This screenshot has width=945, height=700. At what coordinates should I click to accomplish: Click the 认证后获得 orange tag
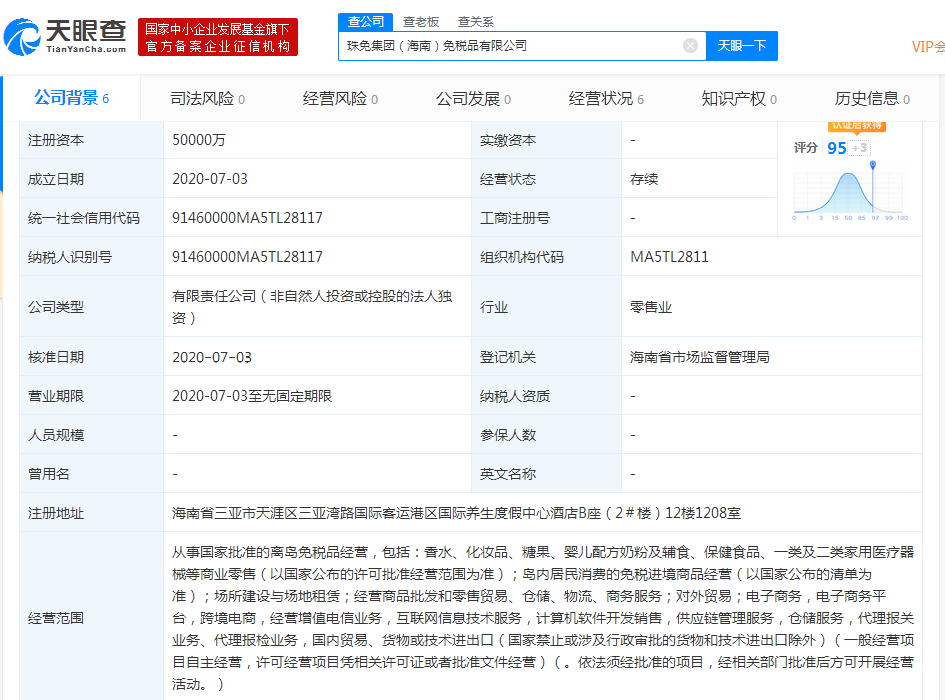(x=856, y=125)
